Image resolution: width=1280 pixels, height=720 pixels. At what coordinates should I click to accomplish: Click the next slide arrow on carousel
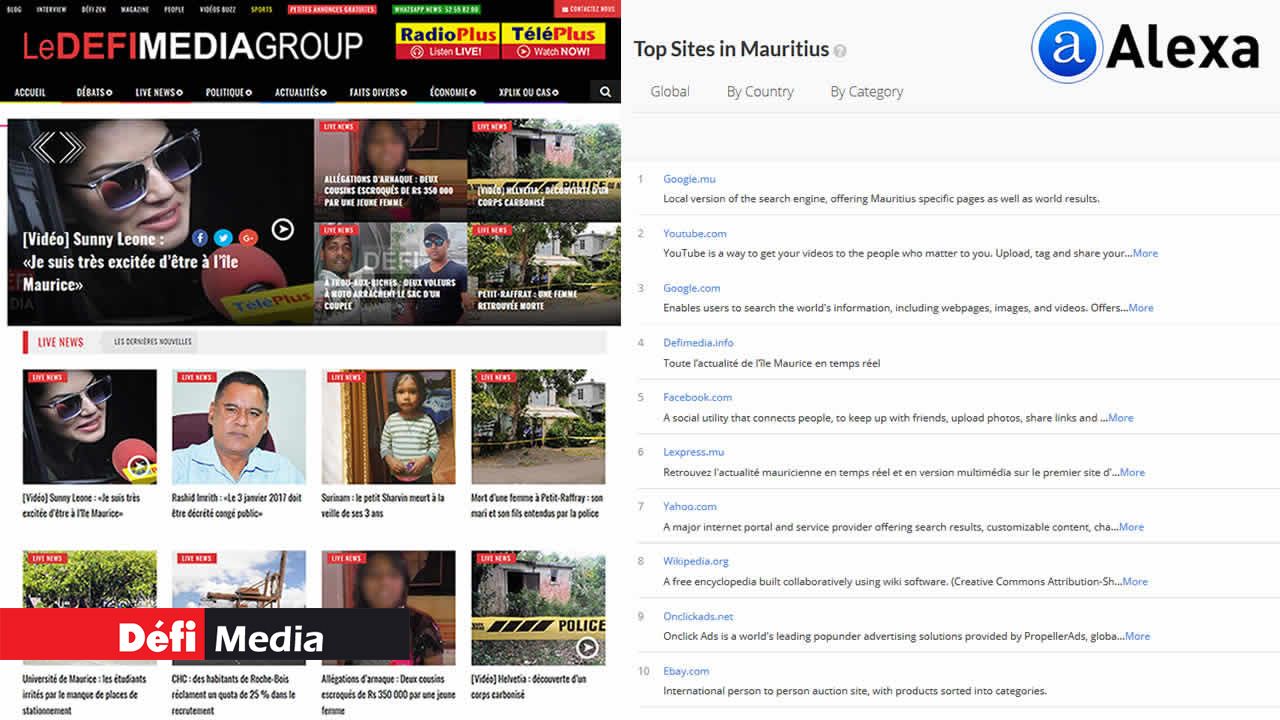point(71,148)
